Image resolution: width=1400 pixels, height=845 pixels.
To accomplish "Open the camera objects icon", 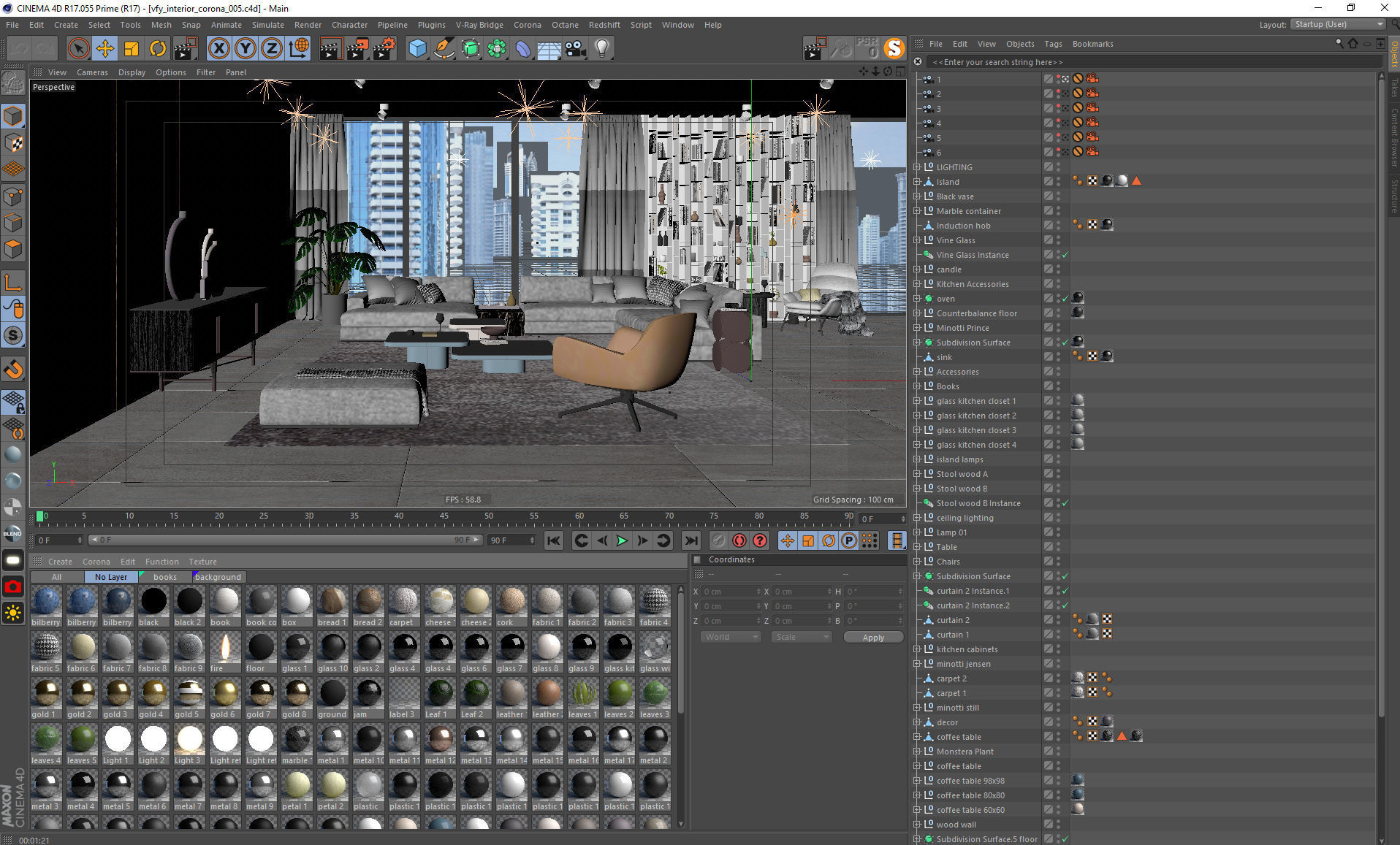I will pos(575,49).
